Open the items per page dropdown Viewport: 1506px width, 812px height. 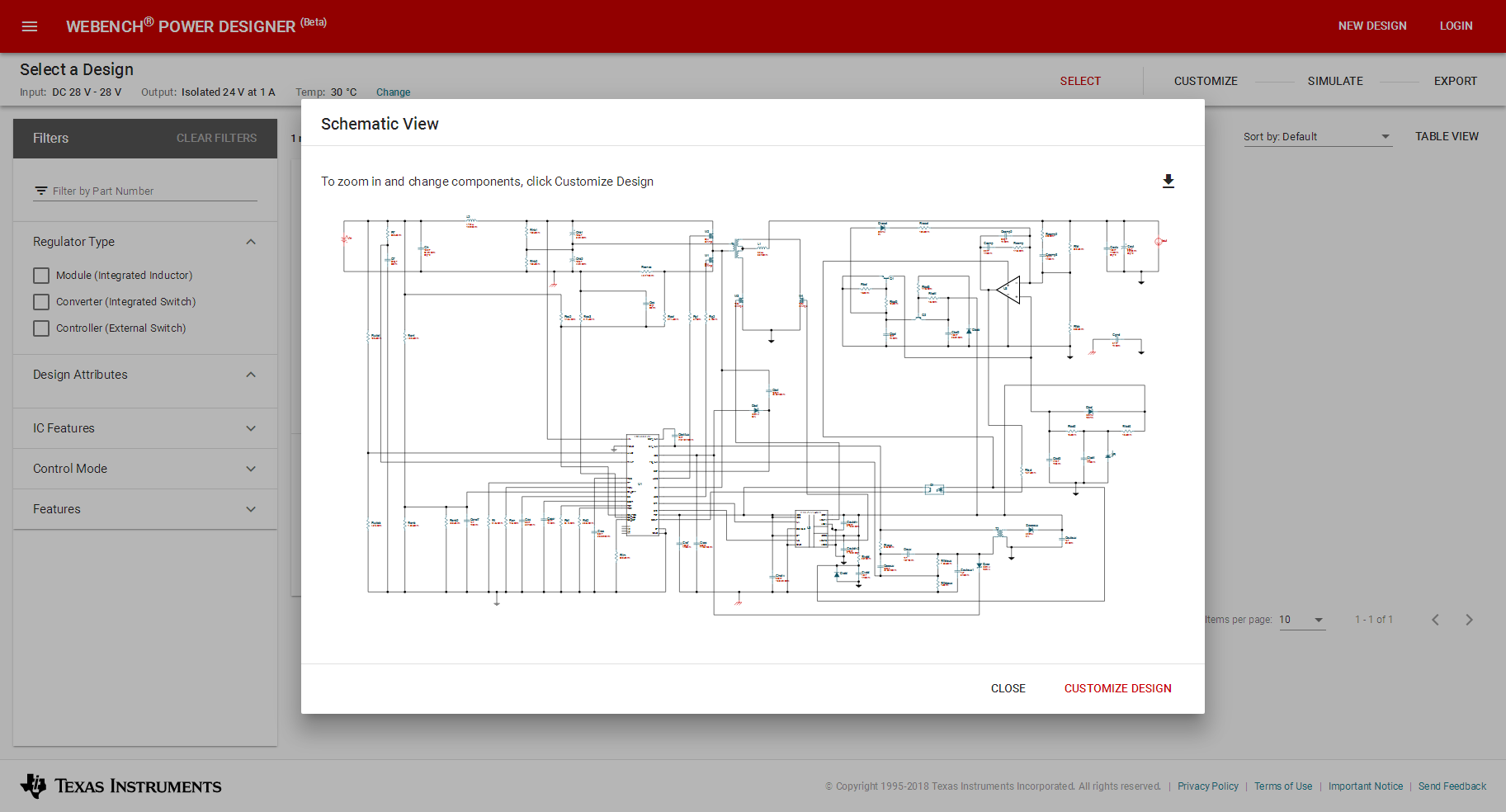pos(1302,620)
